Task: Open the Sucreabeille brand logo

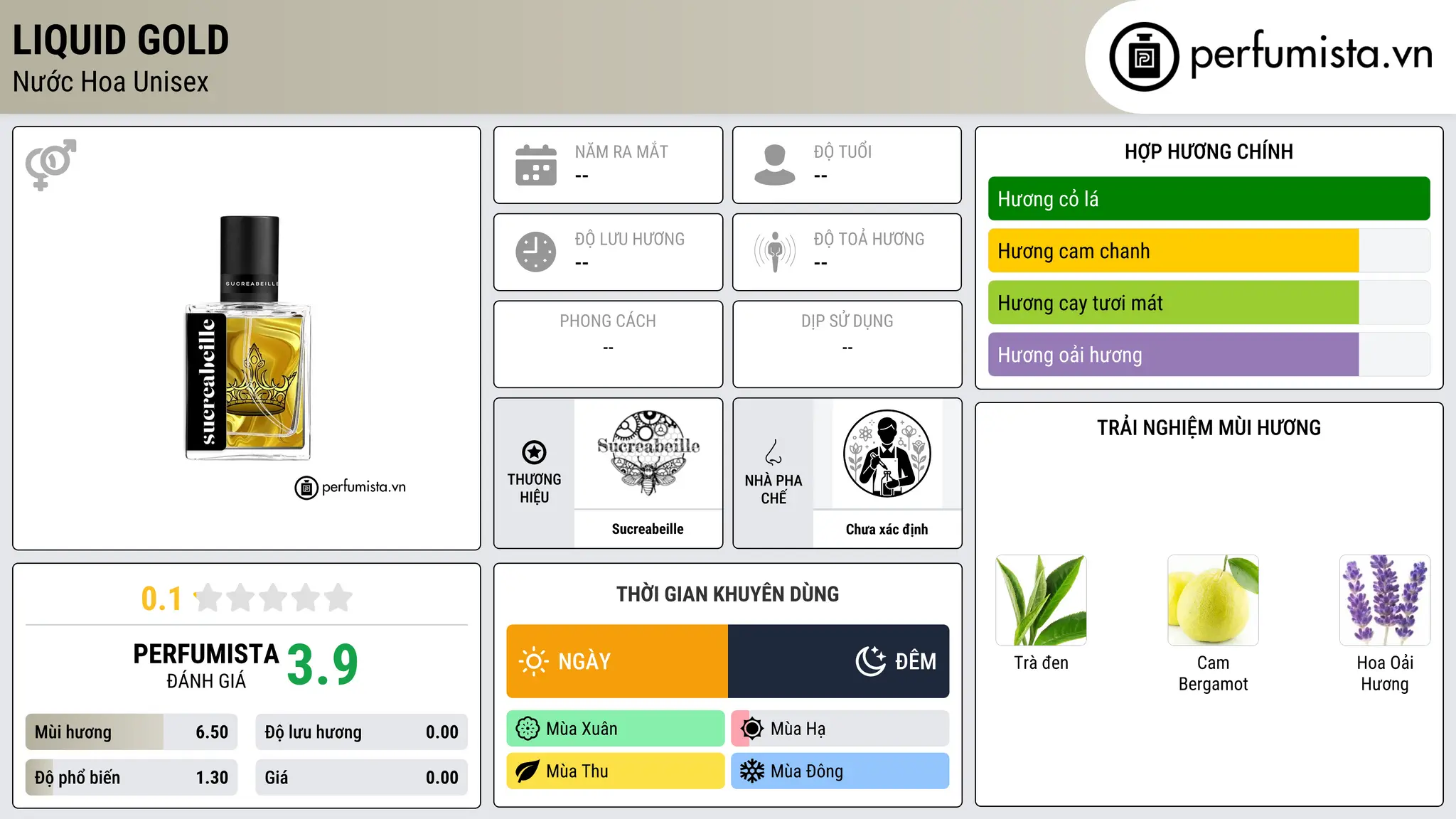Action: click(x=648, y=453)
